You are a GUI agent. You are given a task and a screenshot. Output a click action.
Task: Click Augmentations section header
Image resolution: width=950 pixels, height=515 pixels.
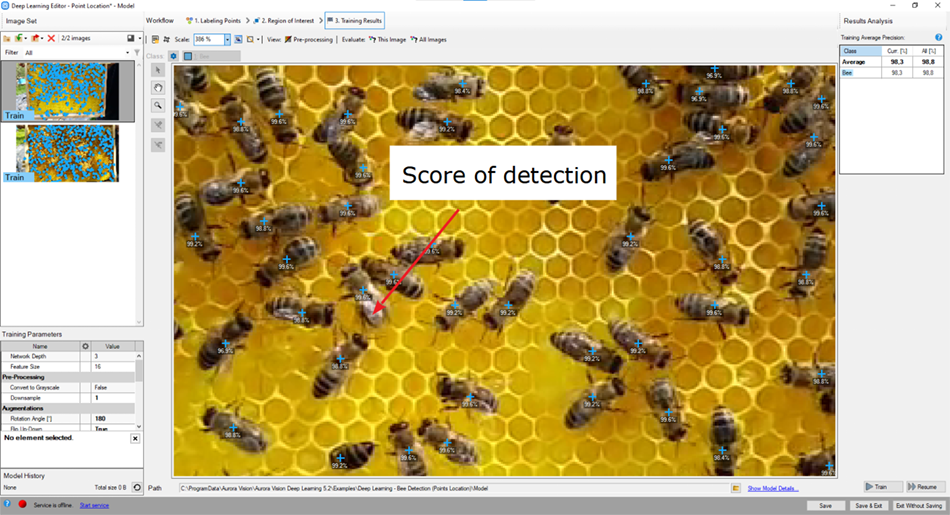coord(68,408)
